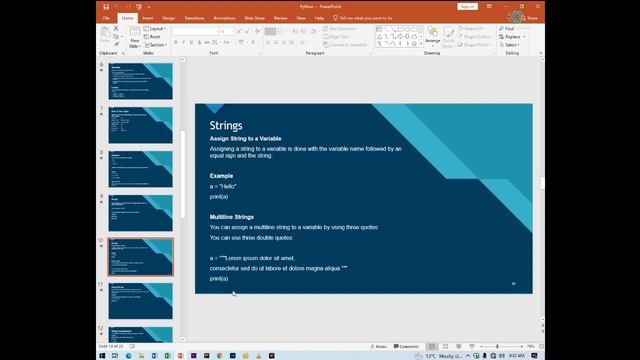Expand the shapes gallery with the More arrow
The height and width of the screenshot is (360, 640).
[x=421, y=44]
